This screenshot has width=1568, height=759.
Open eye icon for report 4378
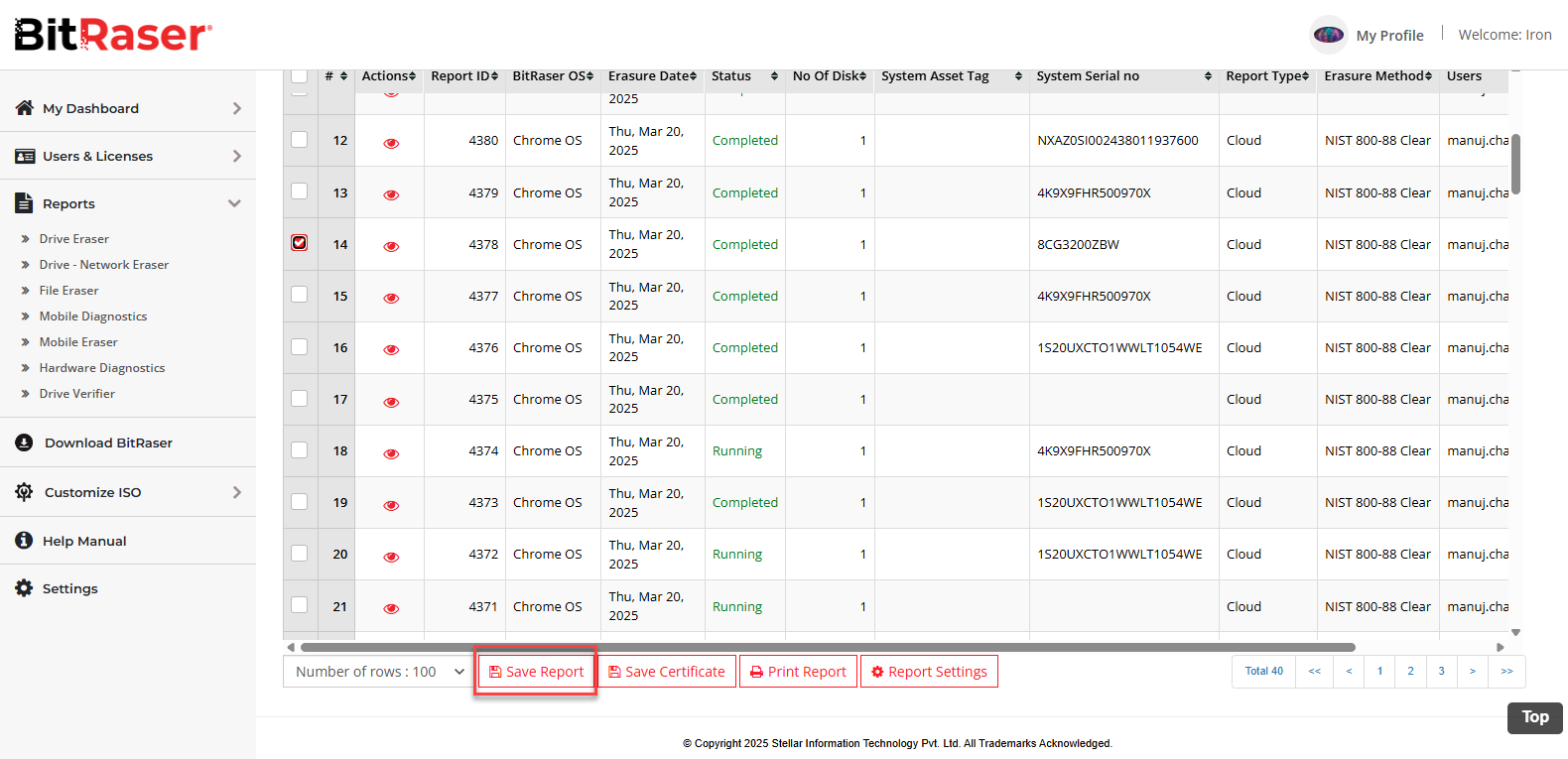click(x=391, y=246)
